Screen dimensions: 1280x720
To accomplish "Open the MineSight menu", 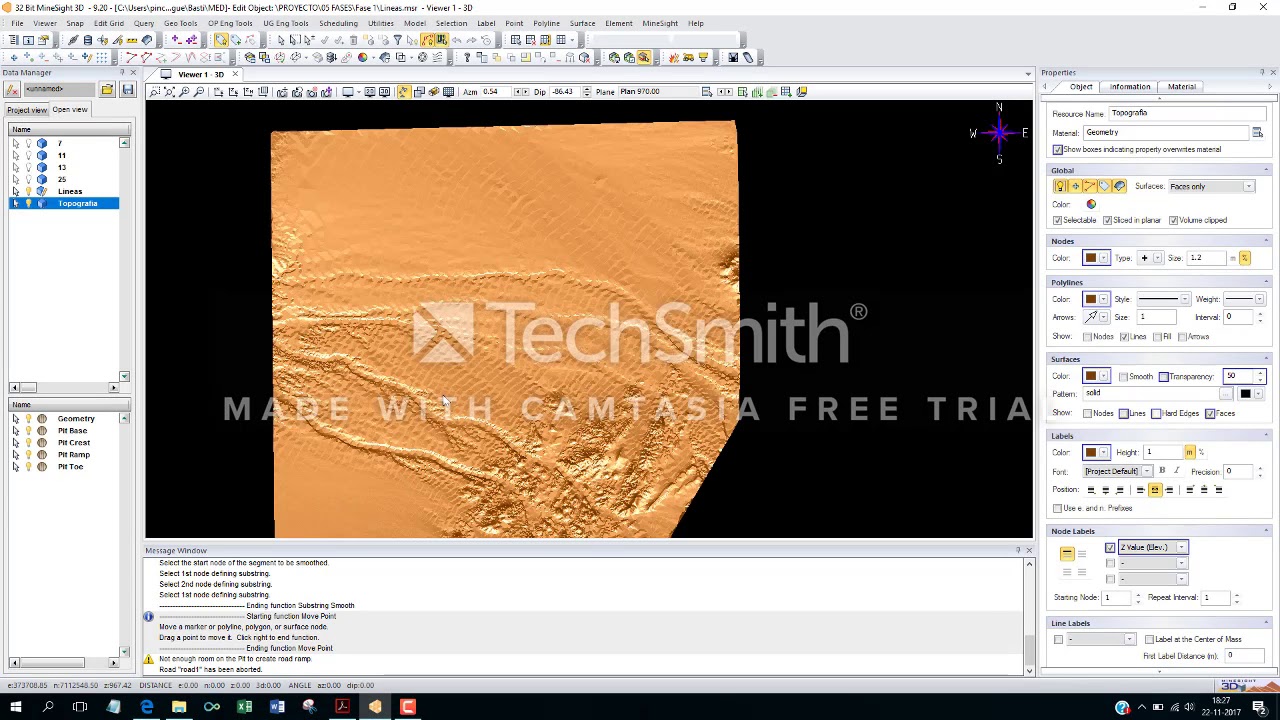I will click(660, 23).
